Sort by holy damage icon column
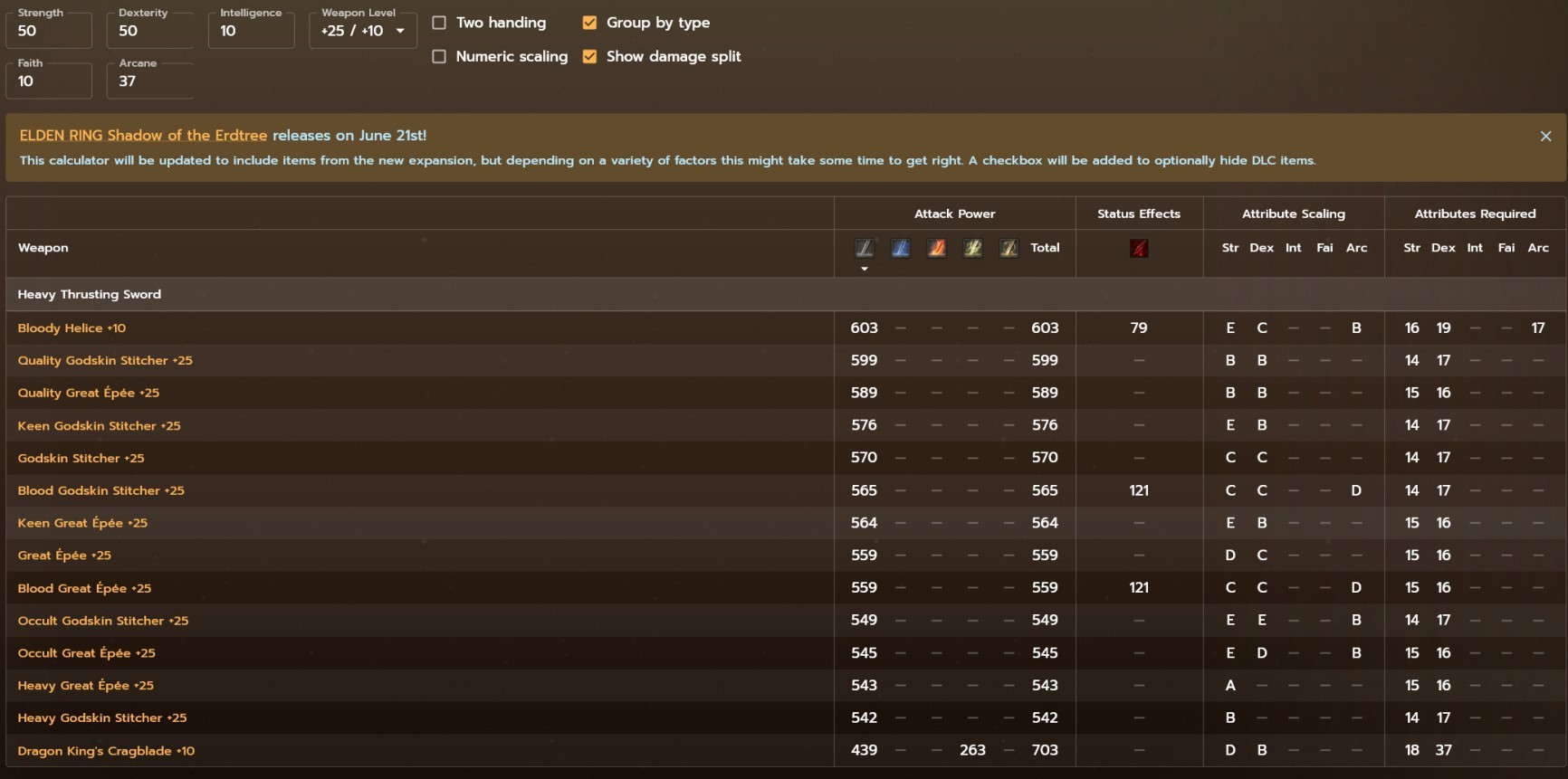Image resolution: width=1568 pixels, height=779 pixels. (1009, 248)
